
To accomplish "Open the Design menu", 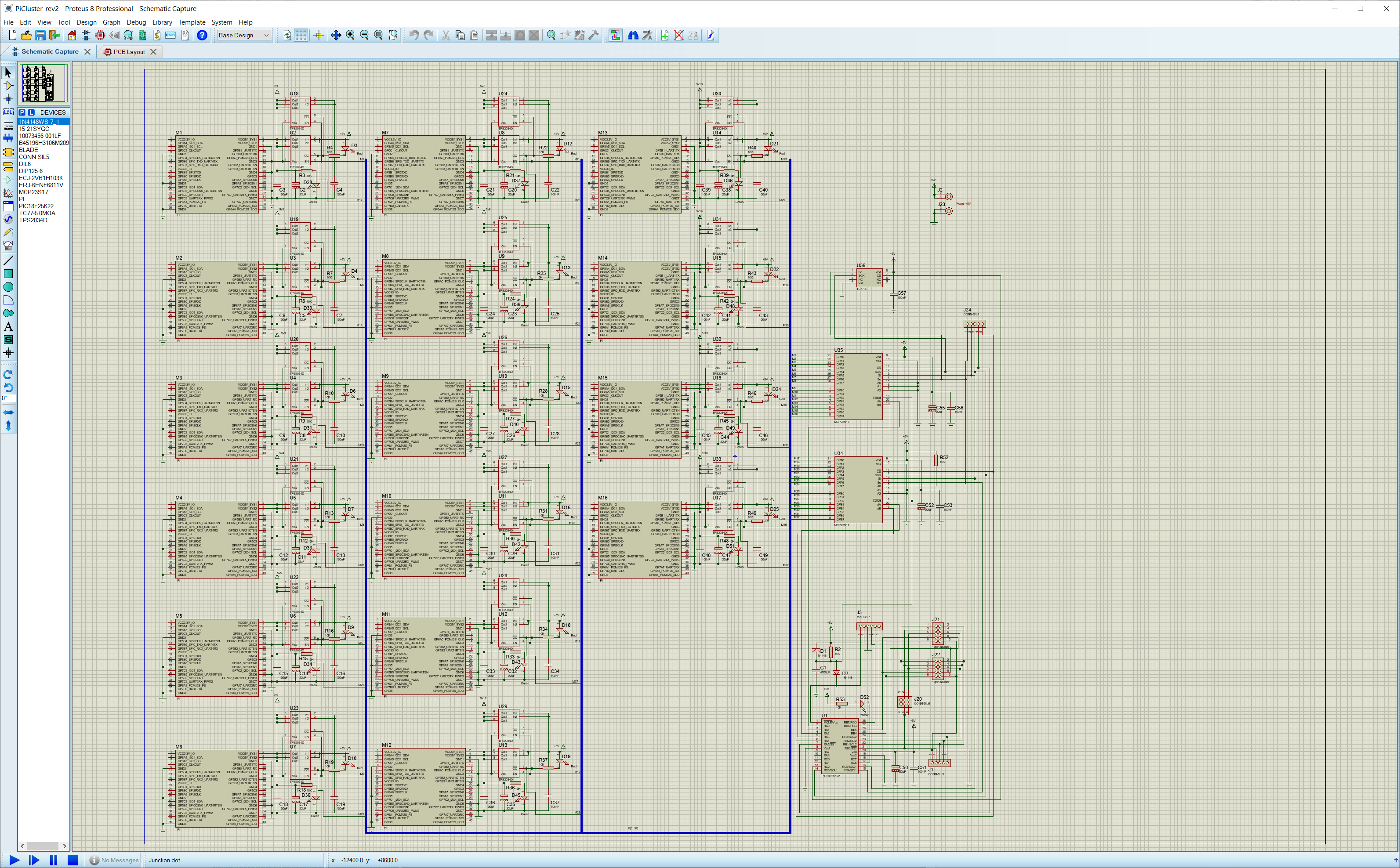I will click(86, 22).
